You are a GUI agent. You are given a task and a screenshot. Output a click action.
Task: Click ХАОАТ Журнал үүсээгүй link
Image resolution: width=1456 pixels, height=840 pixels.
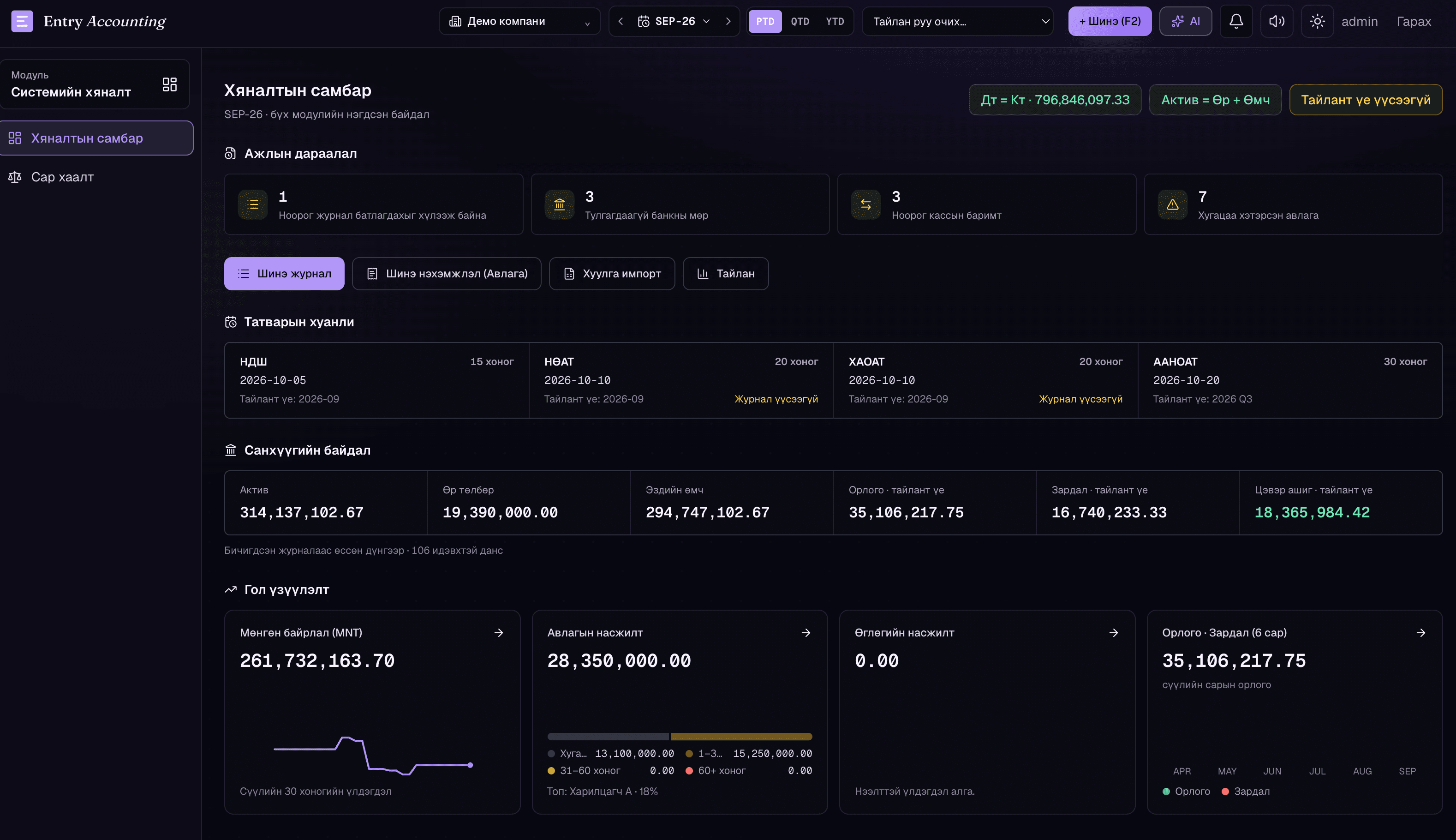coord(1080,399)
